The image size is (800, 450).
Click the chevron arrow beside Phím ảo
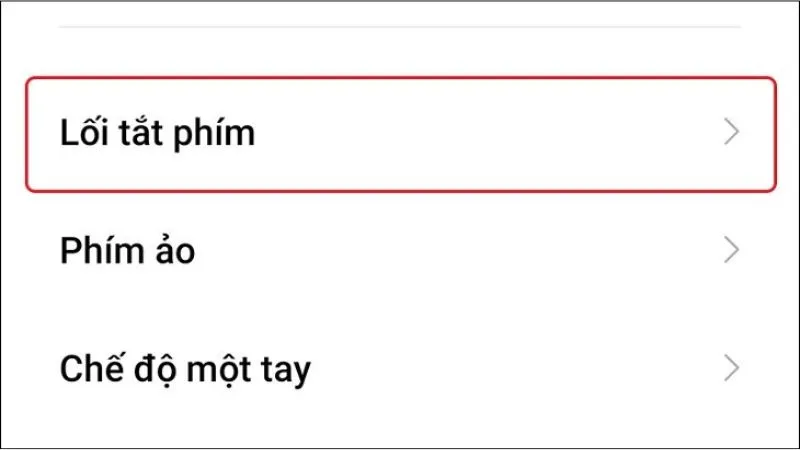(732, 249)
